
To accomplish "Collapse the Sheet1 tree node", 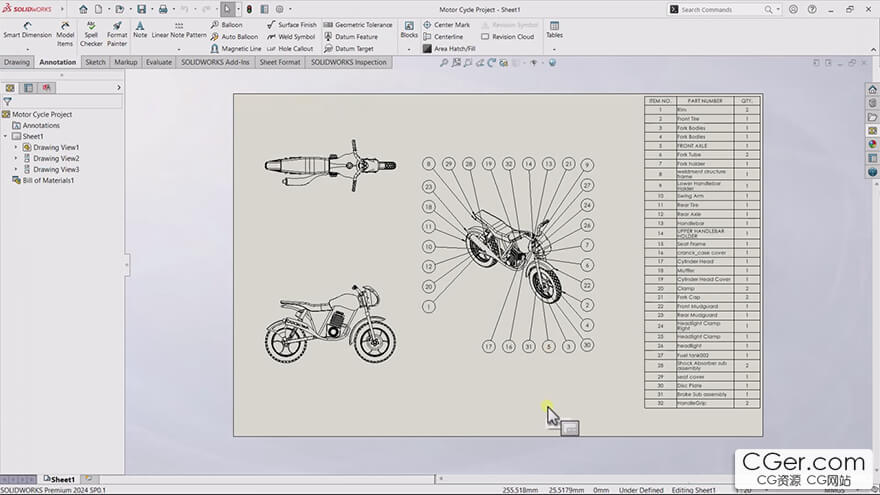I will tap(6, 136).
